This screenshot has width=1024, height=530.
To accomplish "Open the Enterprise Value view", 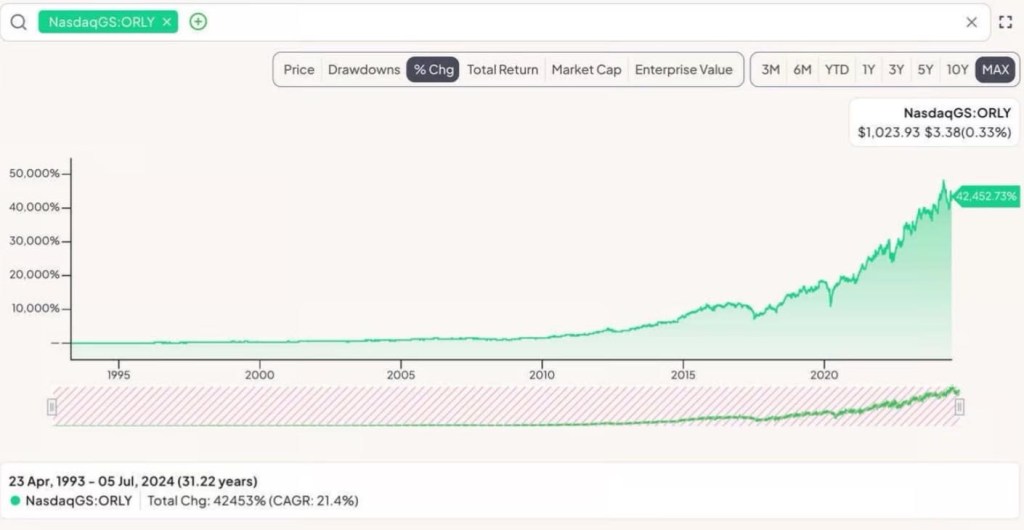I will click(x=683, y=70).
